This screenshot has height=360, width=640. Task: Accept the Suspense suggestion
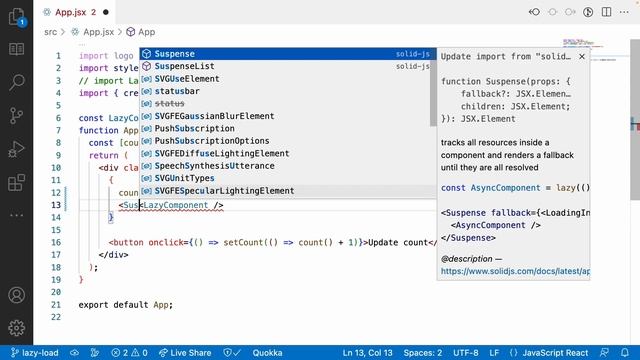tap(288, 54)
